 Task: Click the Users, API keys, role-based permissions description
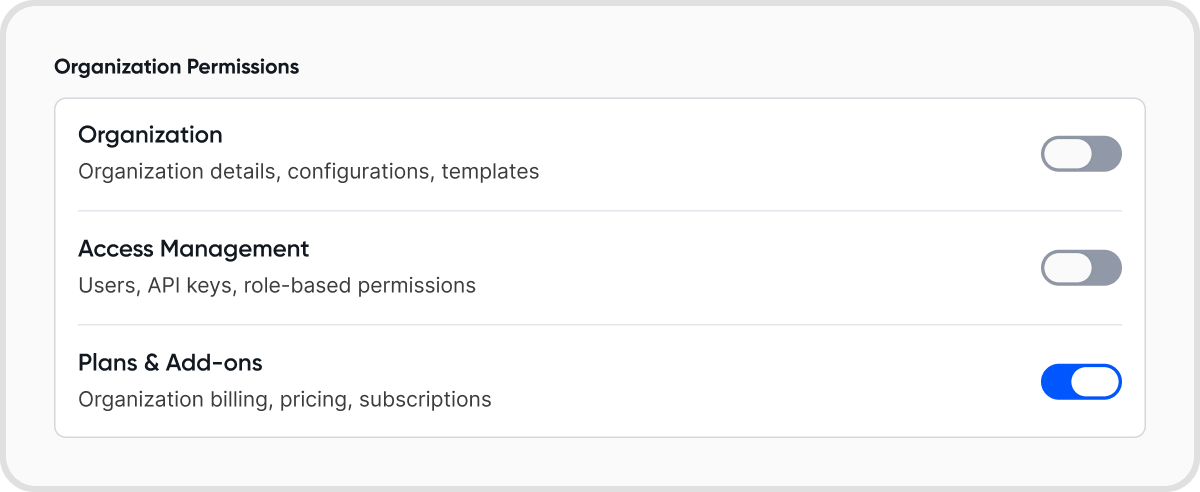pyautogui.click(x=276, y=286)
